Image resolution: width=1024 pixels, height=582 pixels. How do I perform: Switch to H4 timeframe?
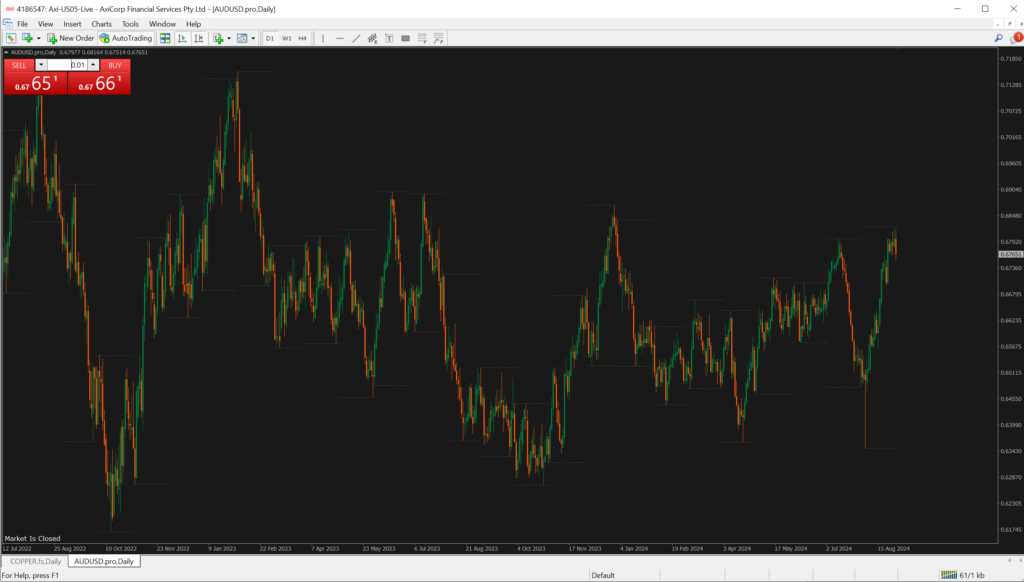click(302, 39)
